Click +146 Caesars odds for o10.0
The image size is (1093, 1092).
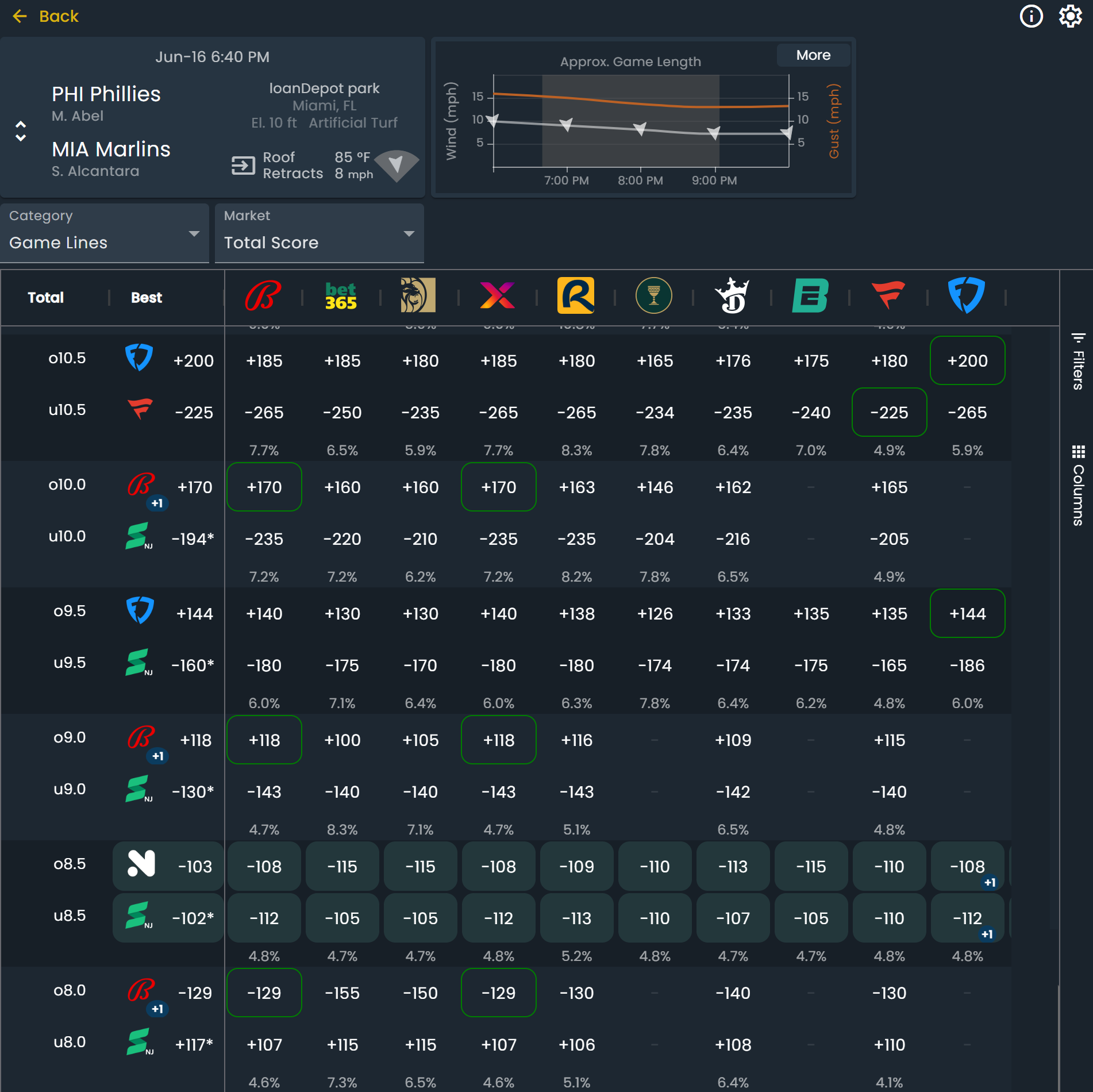655,487
